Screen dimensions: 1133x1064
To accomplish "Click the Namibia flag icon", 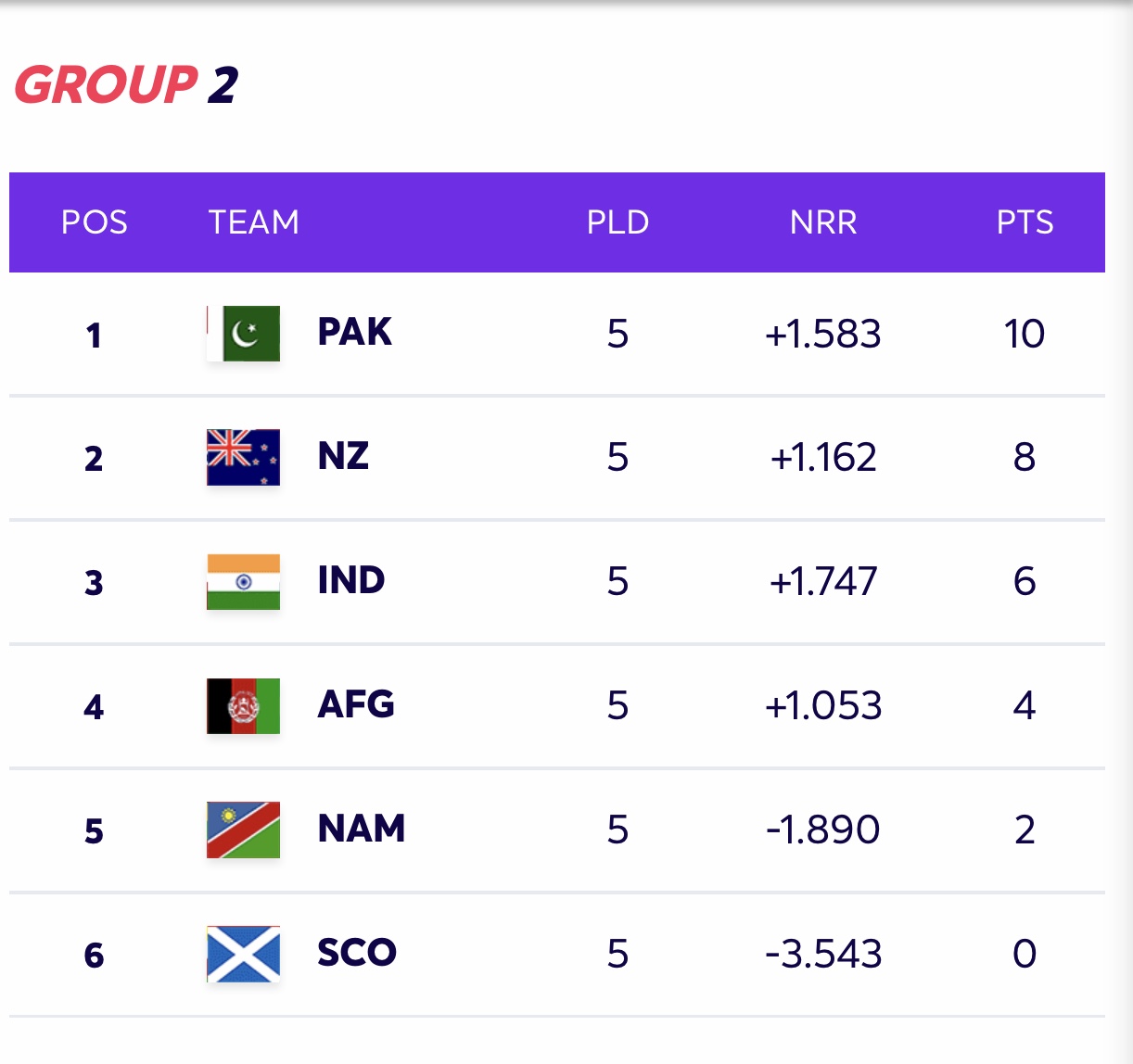I will (243, 830).
